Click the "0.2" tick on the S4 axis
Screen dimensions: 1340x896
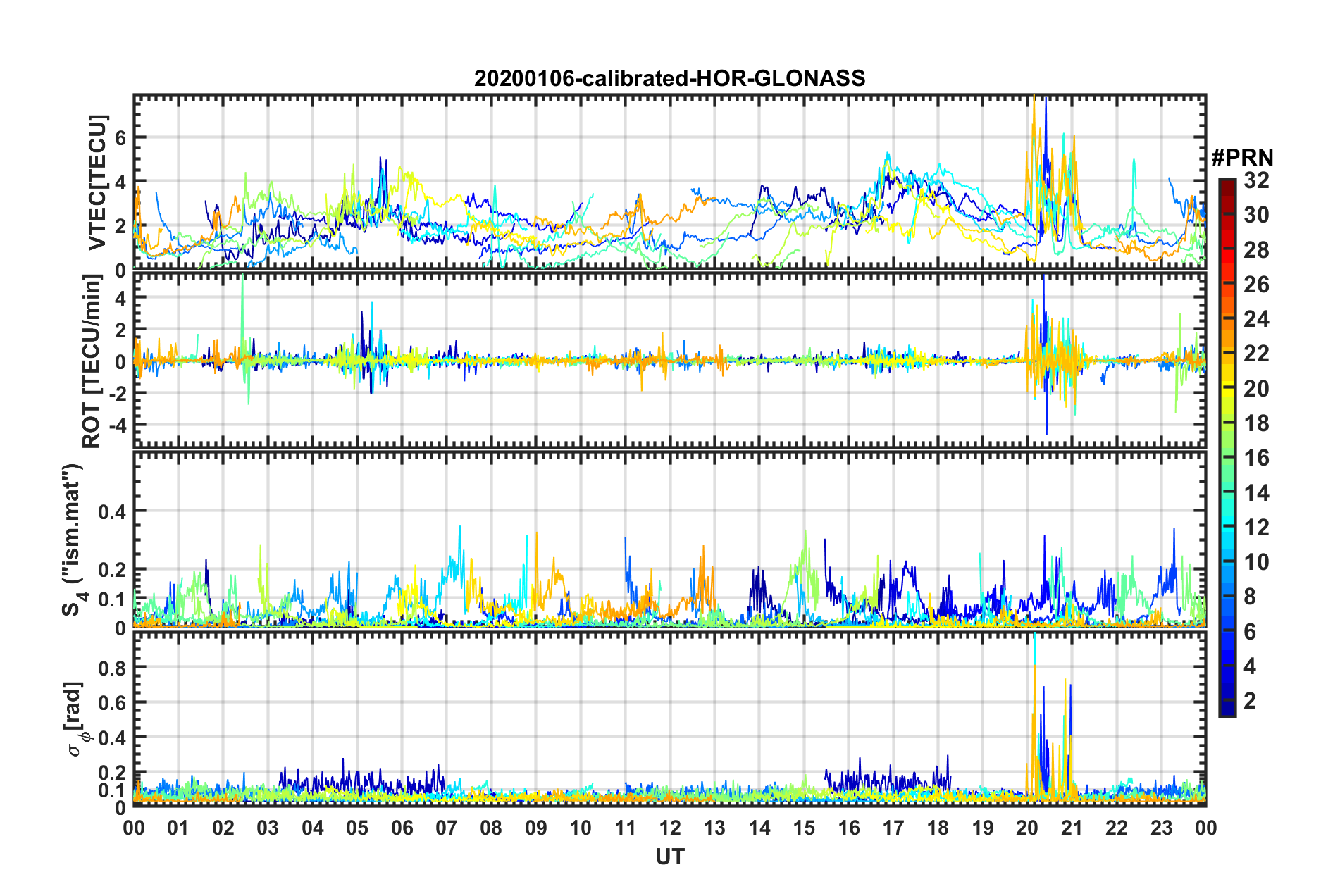tap(112, 570)
